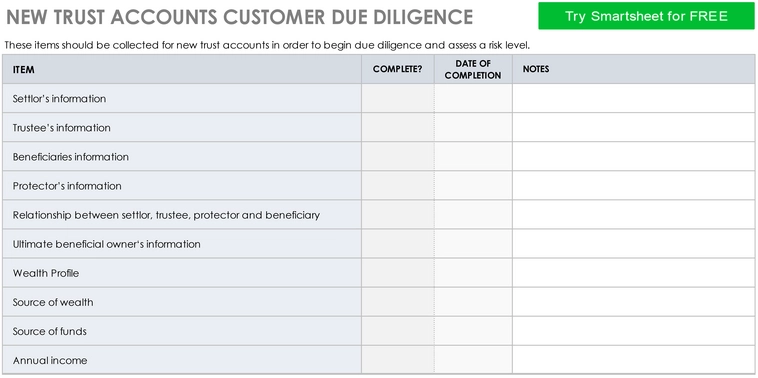Image resolution: width=758 pixels, height=378 pixels.
Task: Click Notes cell for Annual income
Action: (634, 360)
